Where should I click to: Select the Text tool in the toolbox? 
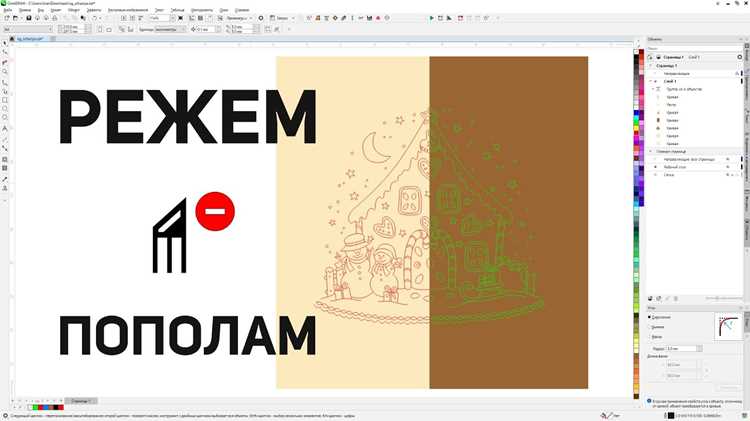pyautogui.click(x=5, y=128)
